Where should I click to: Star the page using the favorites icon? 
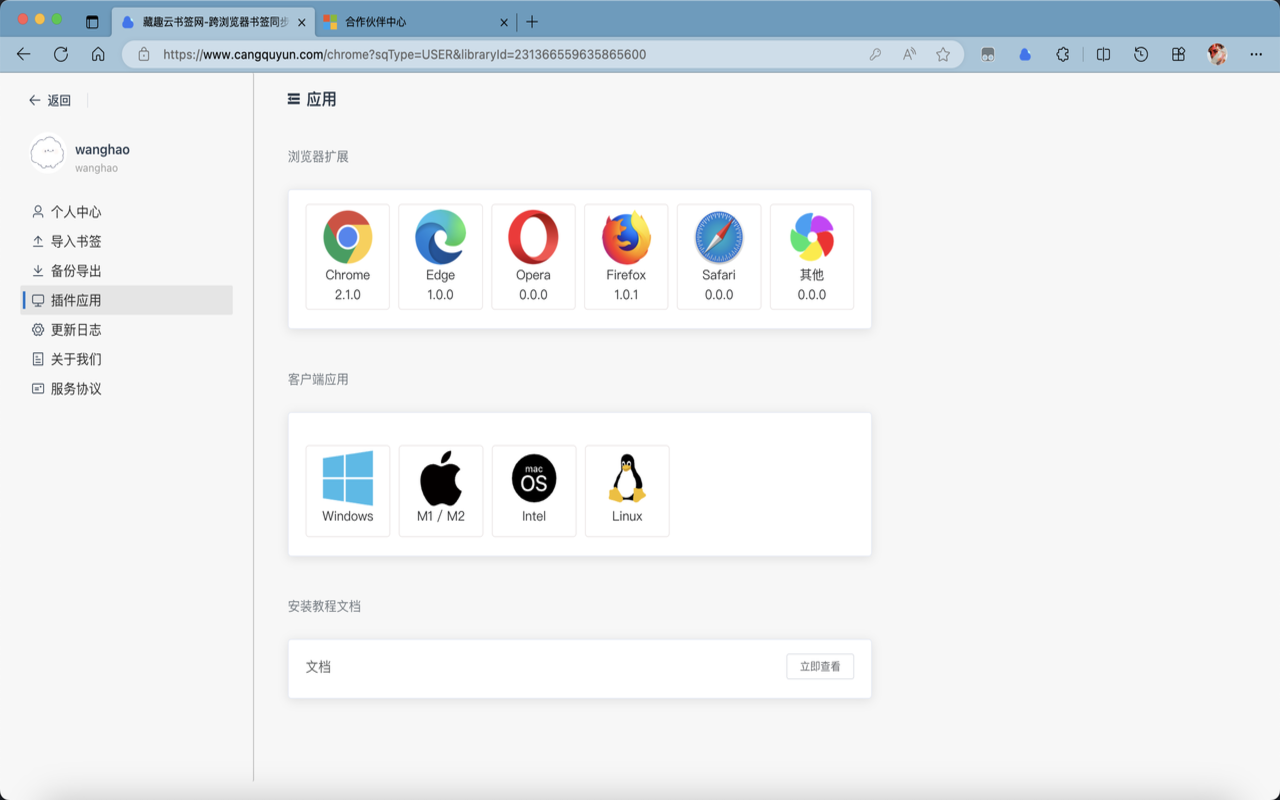coord(943,55)
